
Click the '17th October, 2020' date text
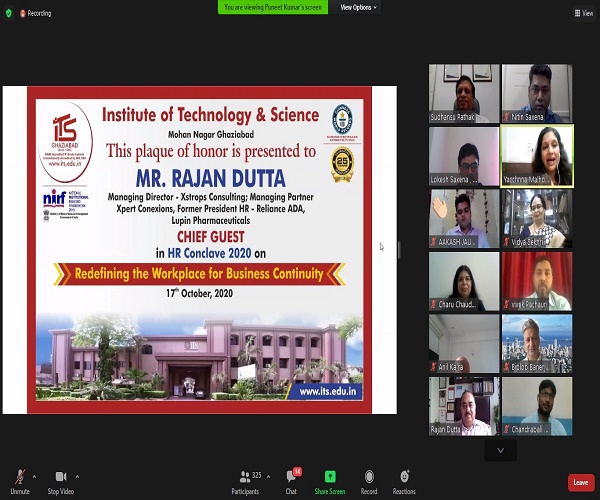[199, 293]
